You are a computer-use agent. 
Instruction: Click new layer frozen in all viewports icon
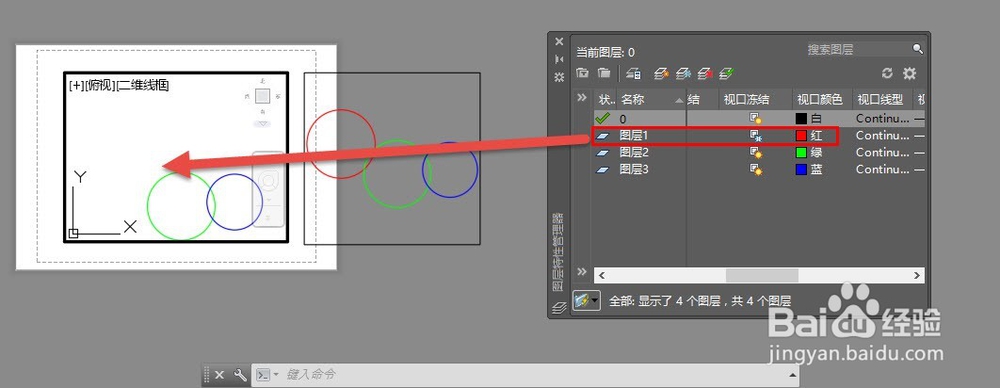point(684,73)
